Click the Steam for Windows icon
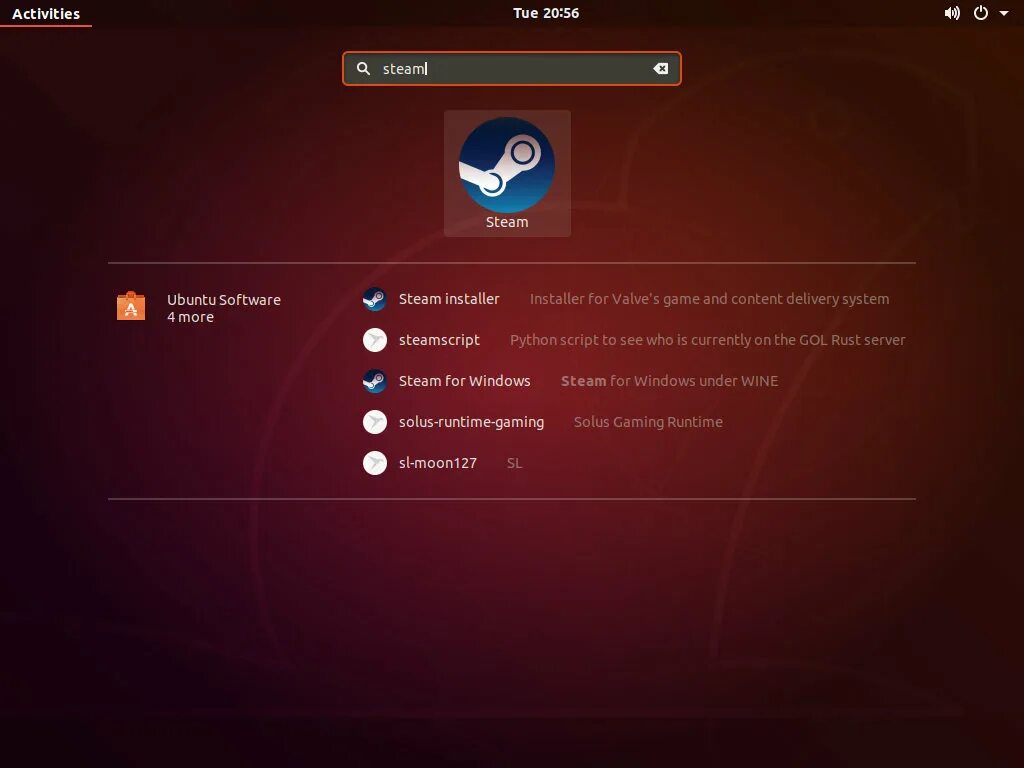 click(x=375, y=381)
